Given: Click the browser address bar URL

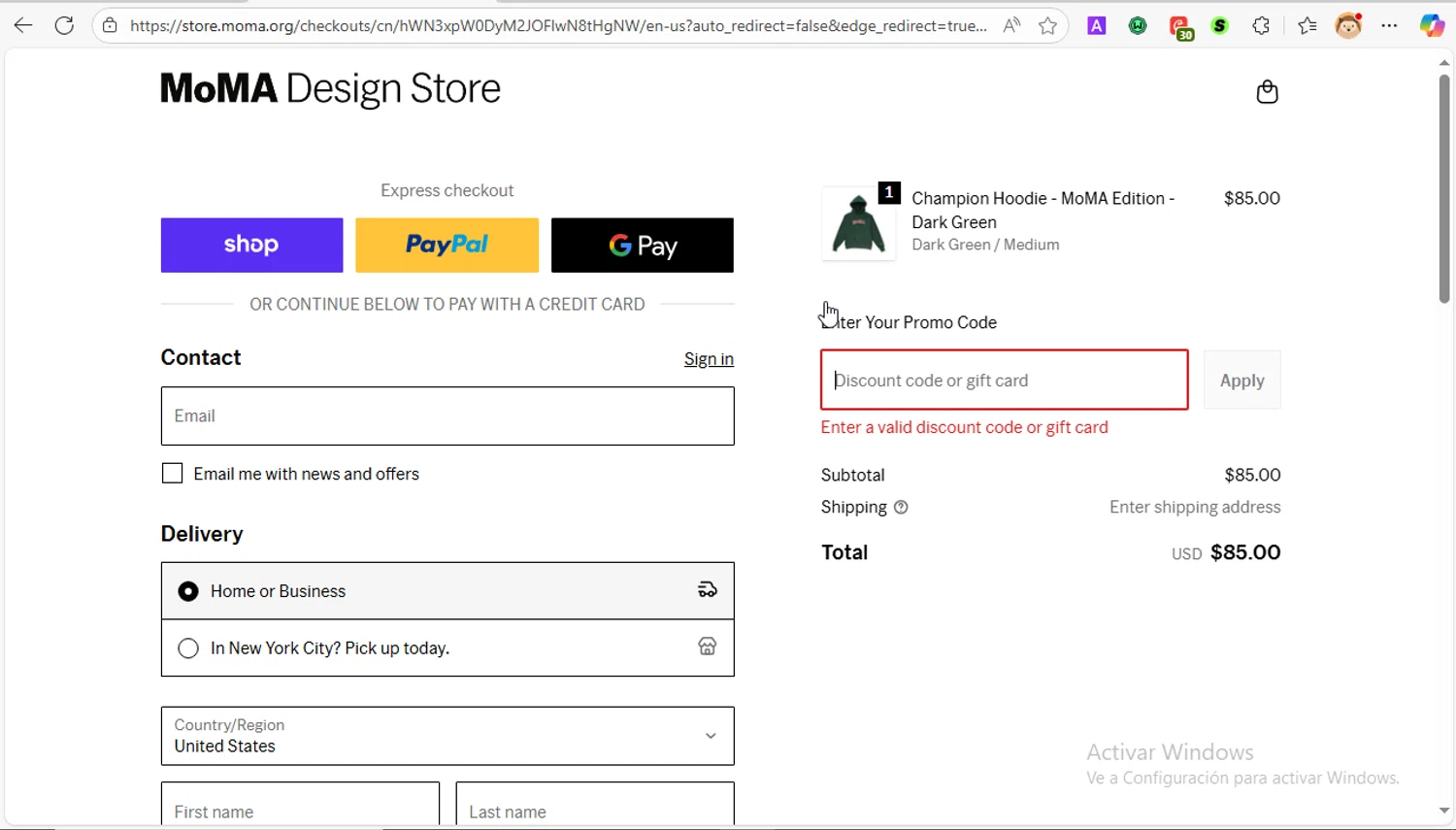Looking at the screenshot, I should tap(558, 26).
